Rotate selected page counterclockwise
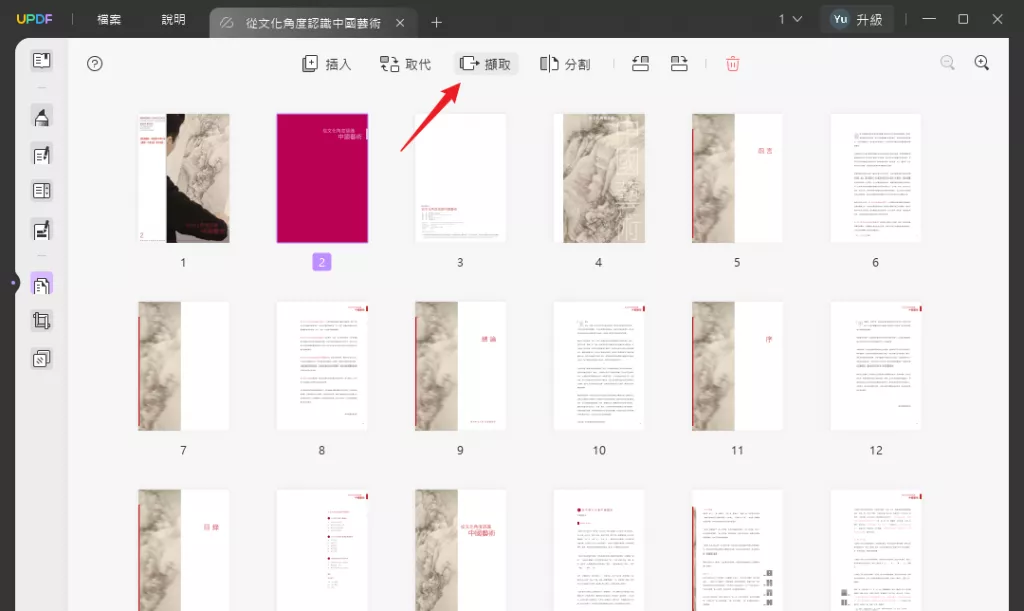 [x=641, y=64]
